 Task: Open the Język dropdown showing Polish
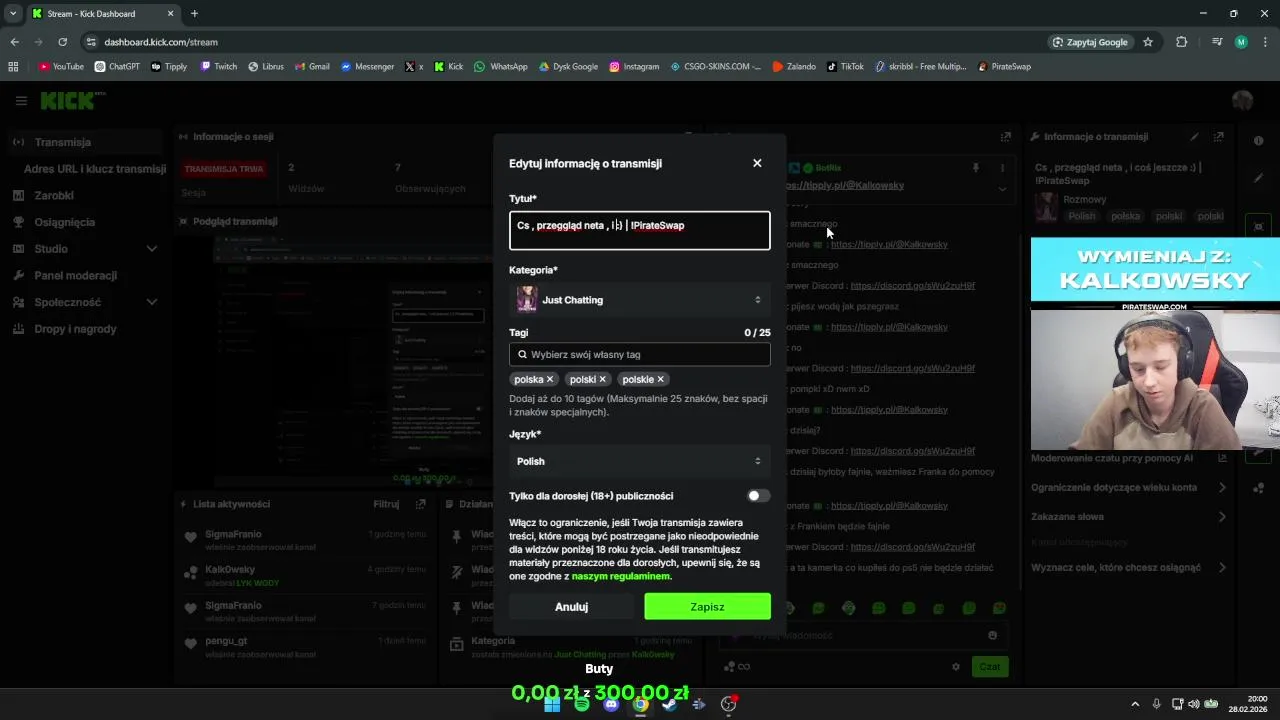point(640,461)
